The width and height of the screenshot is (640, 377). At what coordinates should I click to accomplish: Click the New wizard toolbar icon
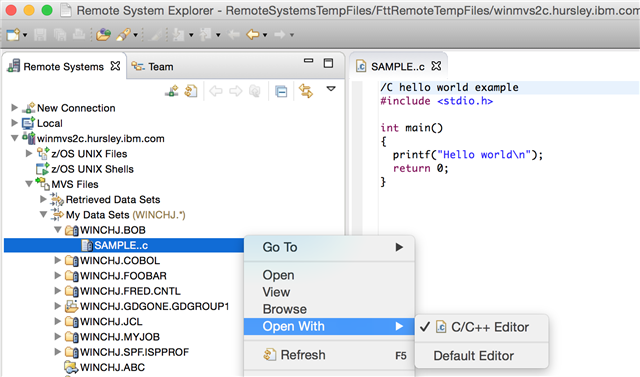[x=13, y=35]
